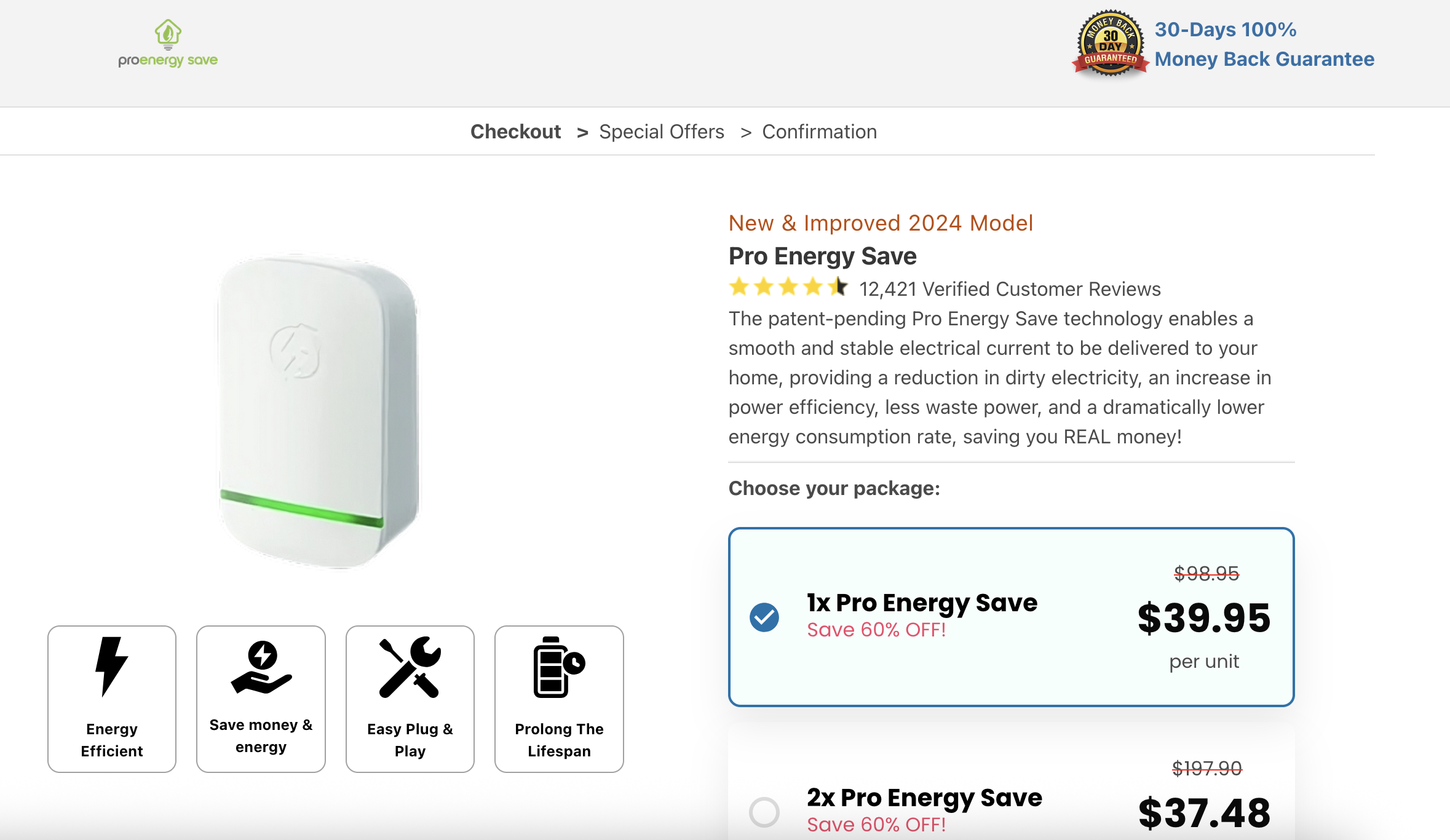Click the proenergy save house logo
This screenshot has height=840, width=1450.
pos(168,43)
